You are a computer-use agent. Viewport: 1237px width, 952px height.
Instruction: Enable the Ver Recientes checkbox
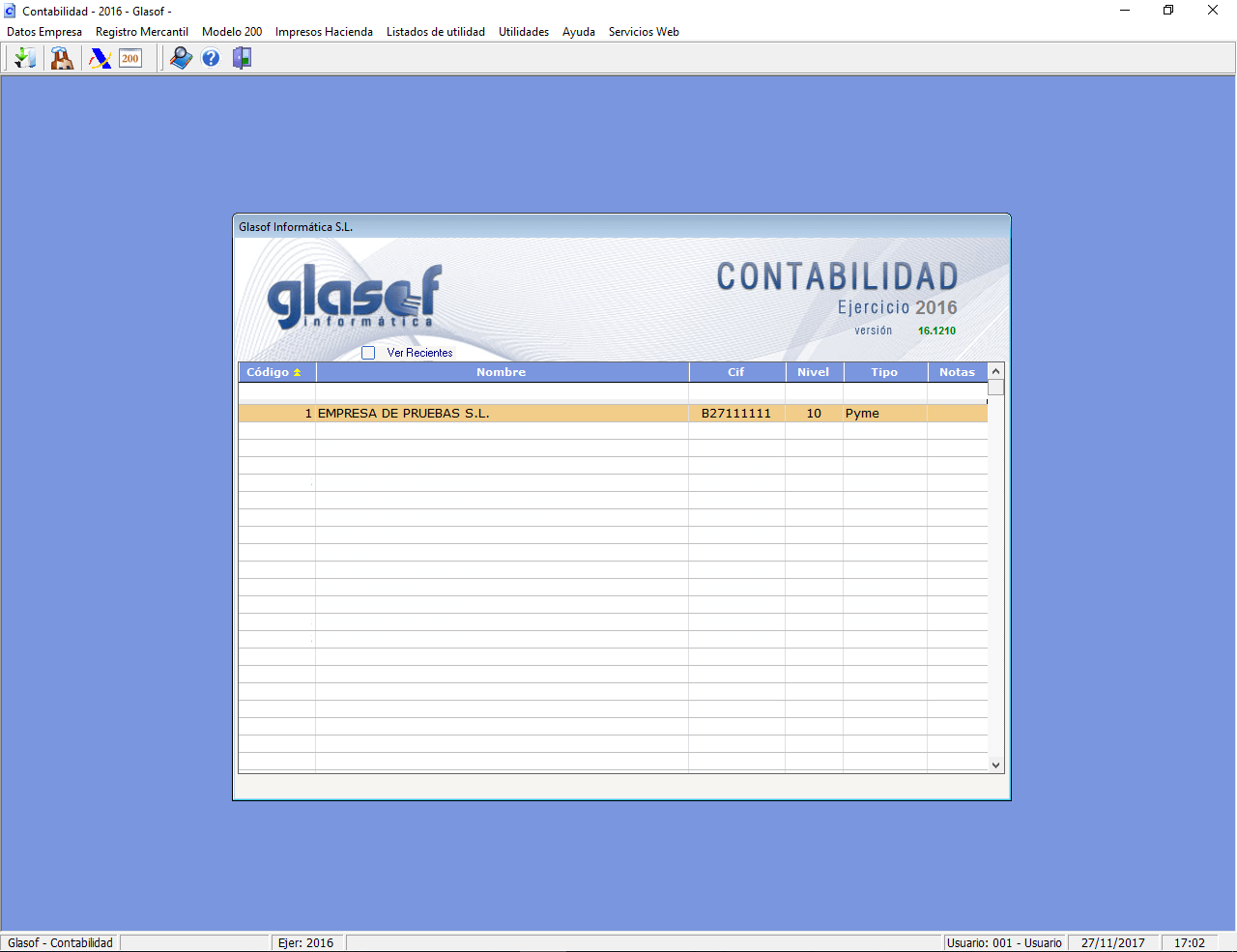368,353
